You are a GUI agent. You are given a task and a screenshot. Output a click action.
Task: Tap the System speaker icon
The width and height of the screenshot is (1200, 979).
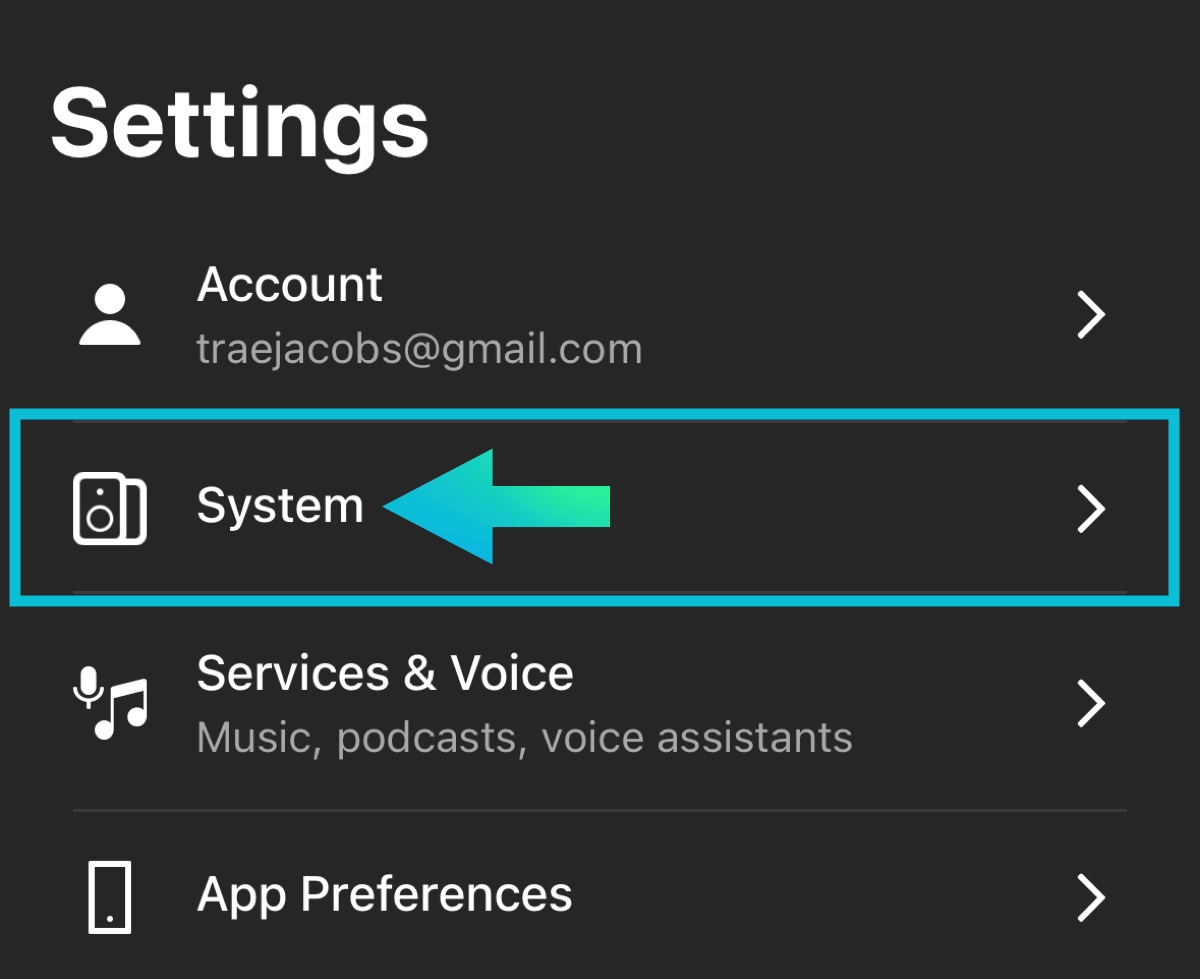(x=109, y=509)
